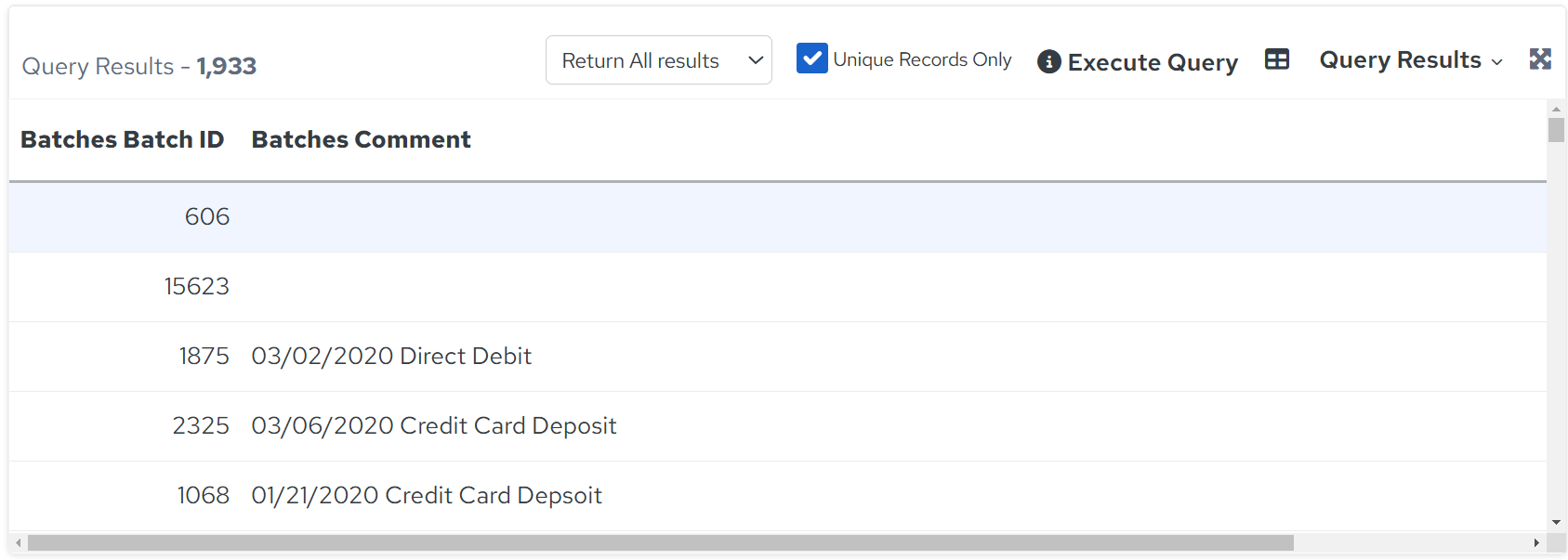The width and height of the screenshot is (1568, 560).
Task: Open the Return All results dropdown
Action: click(x=659, y=60)
